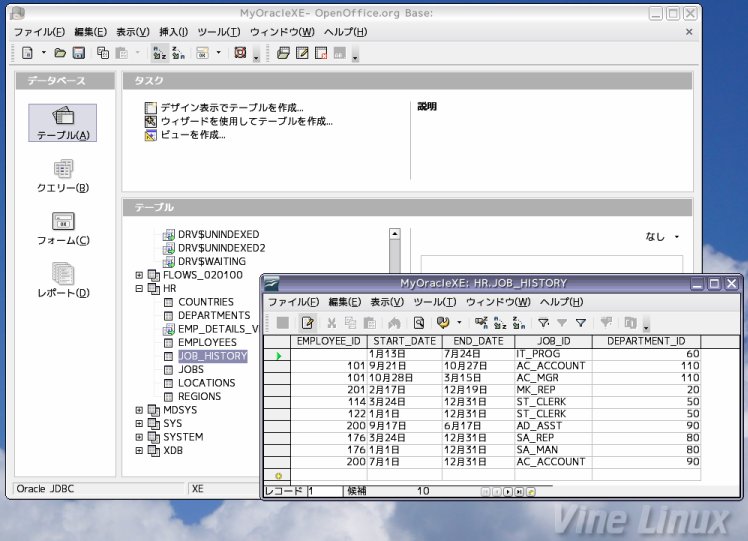Click the AutoFilter funnel icon
Screen dimensions: 748x541
(x=543, y=323)
